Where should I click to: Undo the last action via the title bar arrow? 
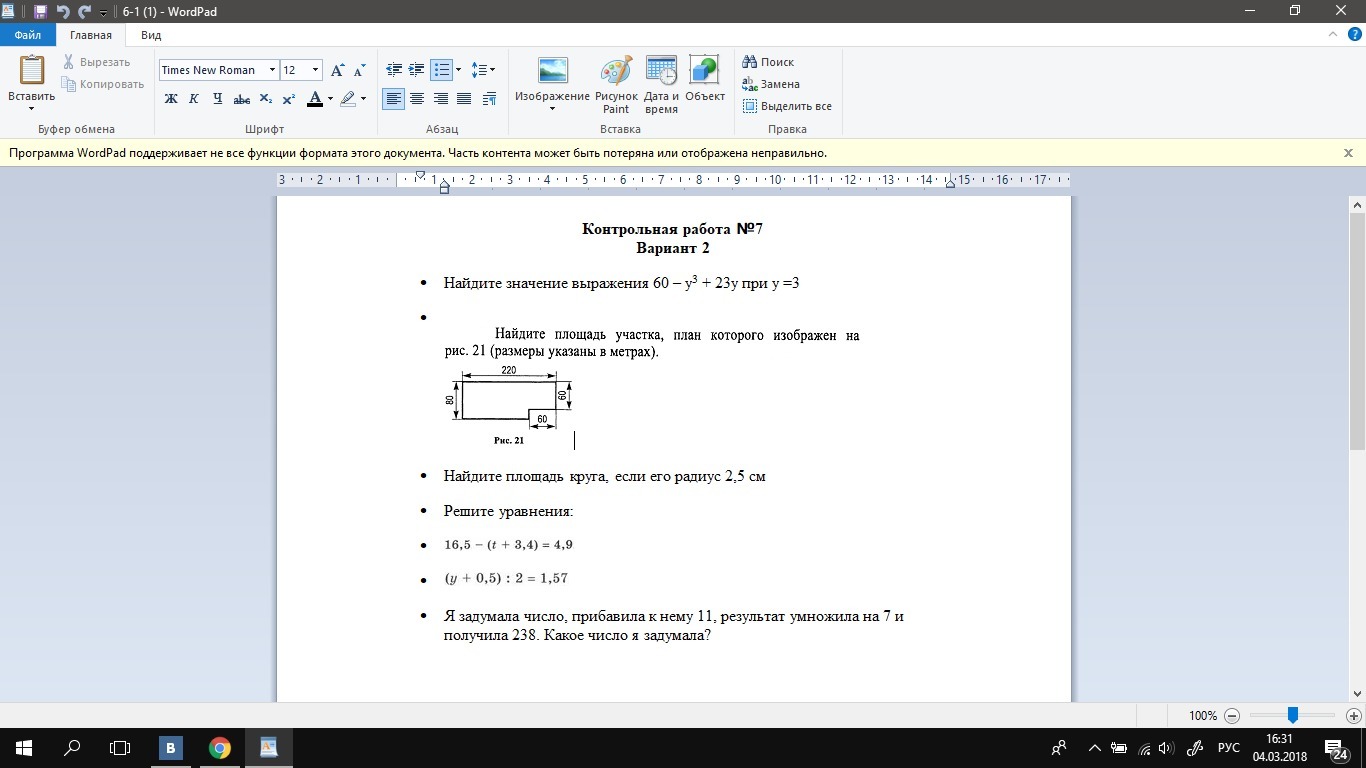point(62,12)
